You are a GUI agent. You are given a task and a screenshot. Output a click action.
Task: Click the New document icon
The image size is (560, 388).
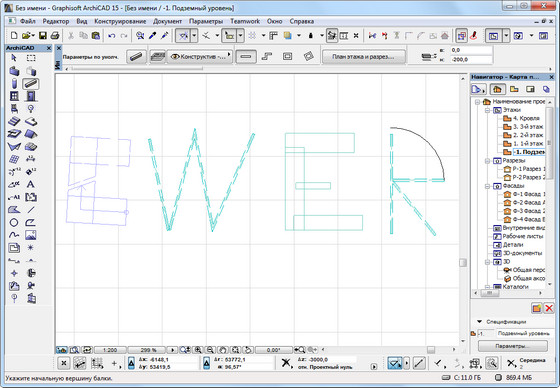point(14,35)
